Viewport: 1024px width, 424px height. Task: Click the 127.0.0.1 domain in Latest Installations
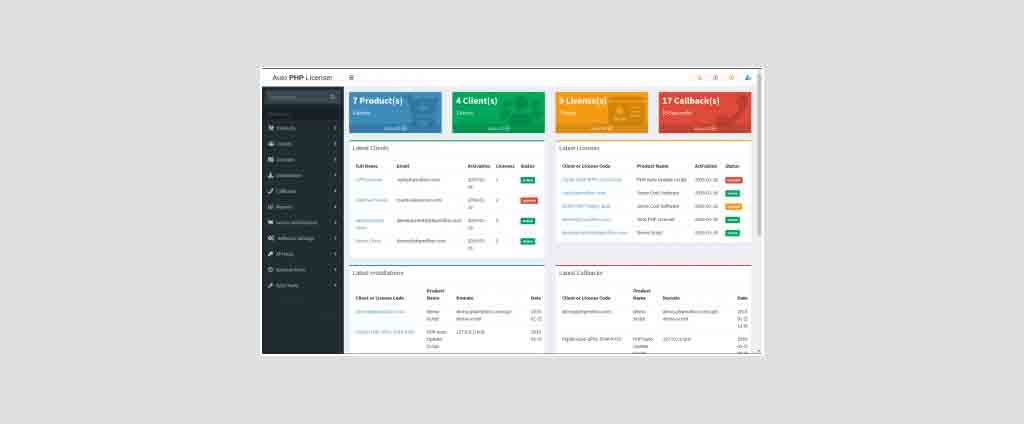click(470, 332)
